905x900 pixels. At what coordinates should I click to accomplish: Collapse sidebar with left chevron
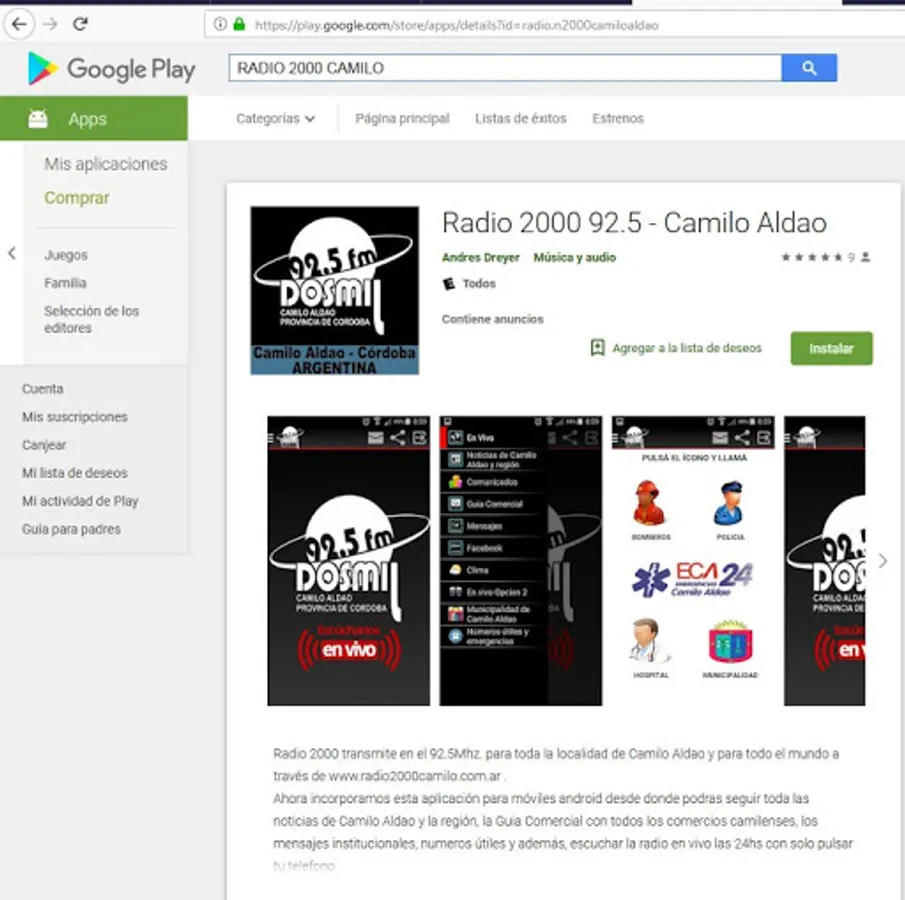(x=12, y=253)
